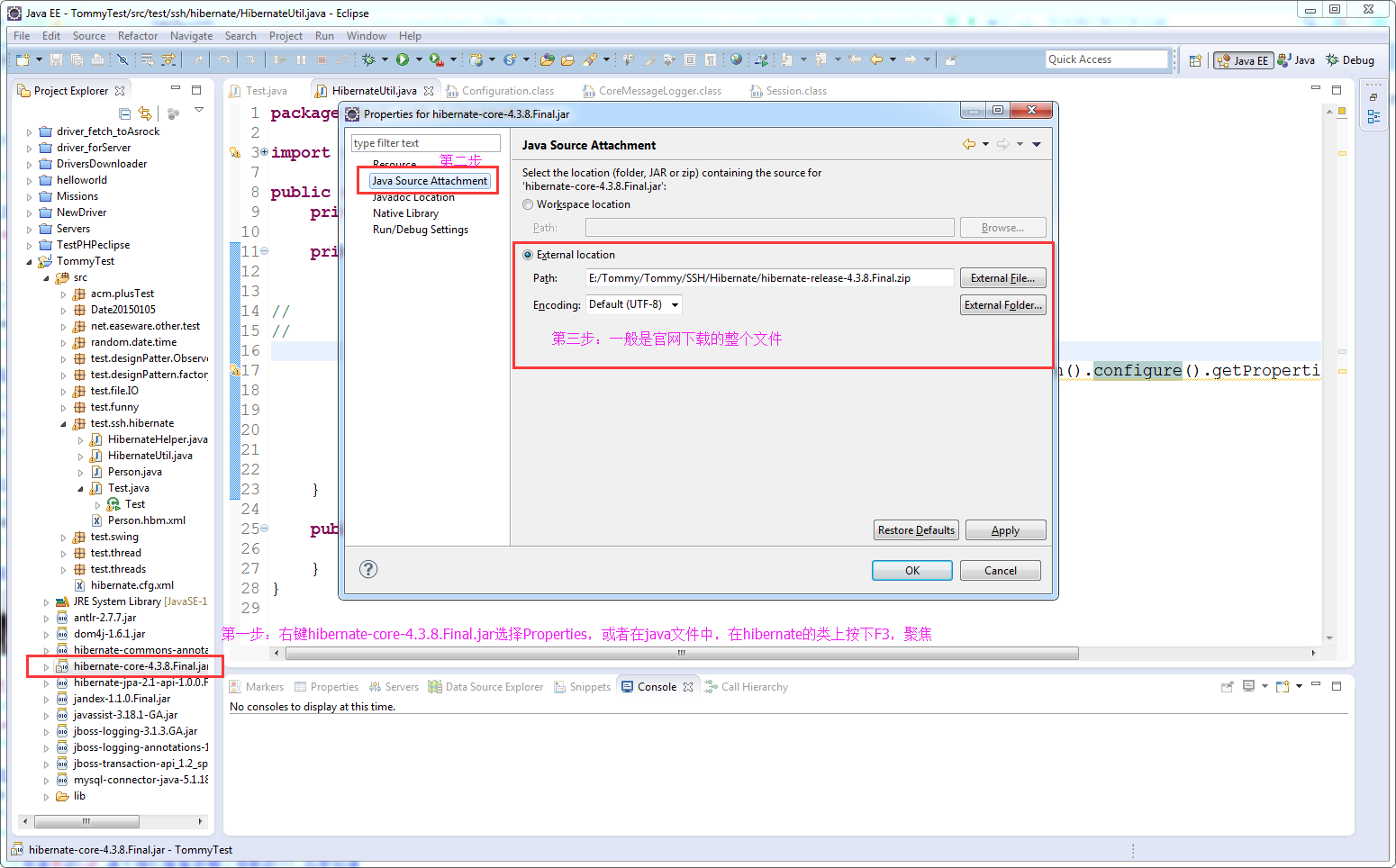Viewport: 1396px width, 868px height.
Task: Toggle Show Whitespace Characters paragraph icon
Action: tap(711, 59)
